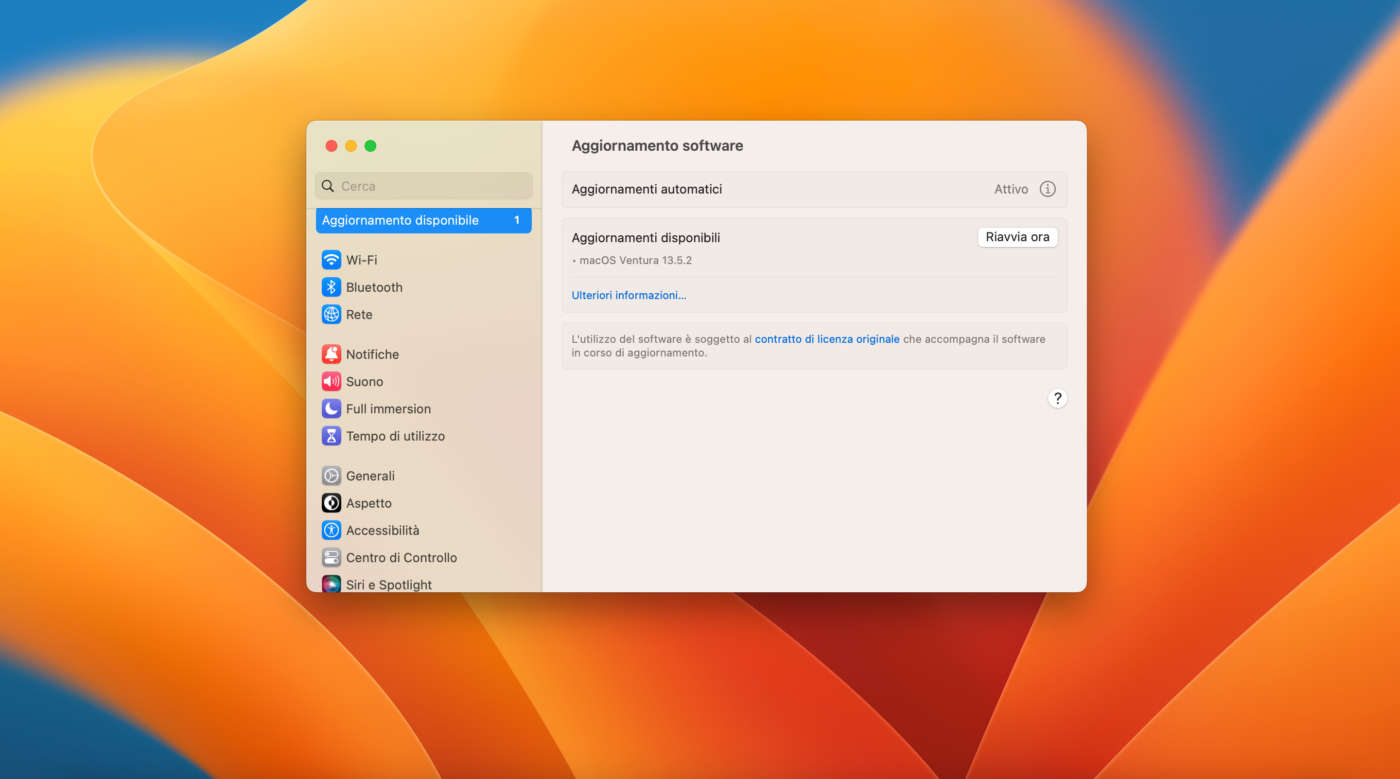Open Centro di Controllo pane
This screenshot has height=779, width=1400.
click(x=401, y=558)
